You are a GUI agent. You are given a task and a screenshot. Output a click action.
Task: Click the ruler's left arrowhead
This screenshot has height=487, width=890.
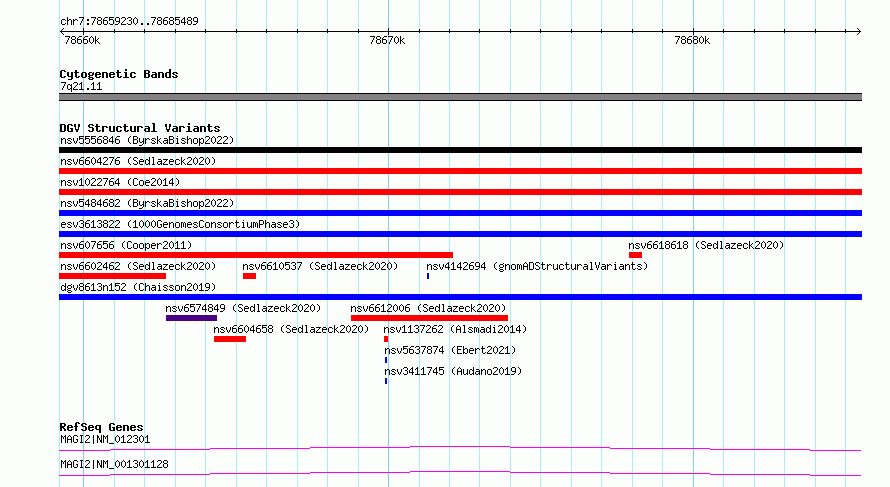[x=62, y=32]
